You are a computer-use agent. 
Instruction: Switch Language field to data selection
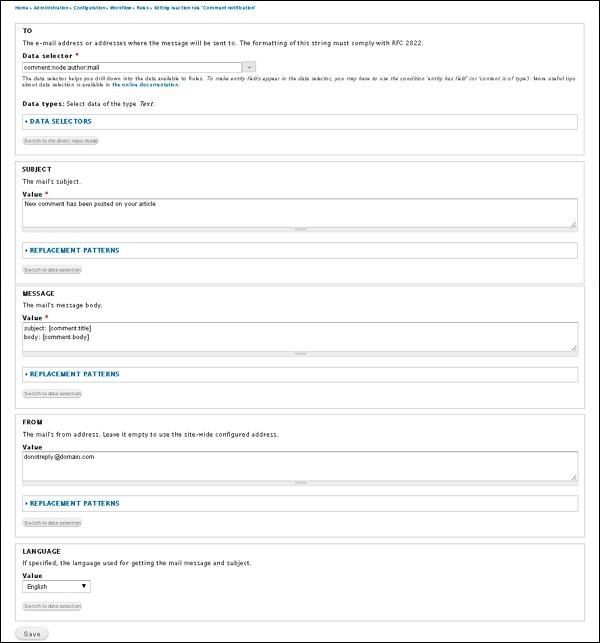52,606
